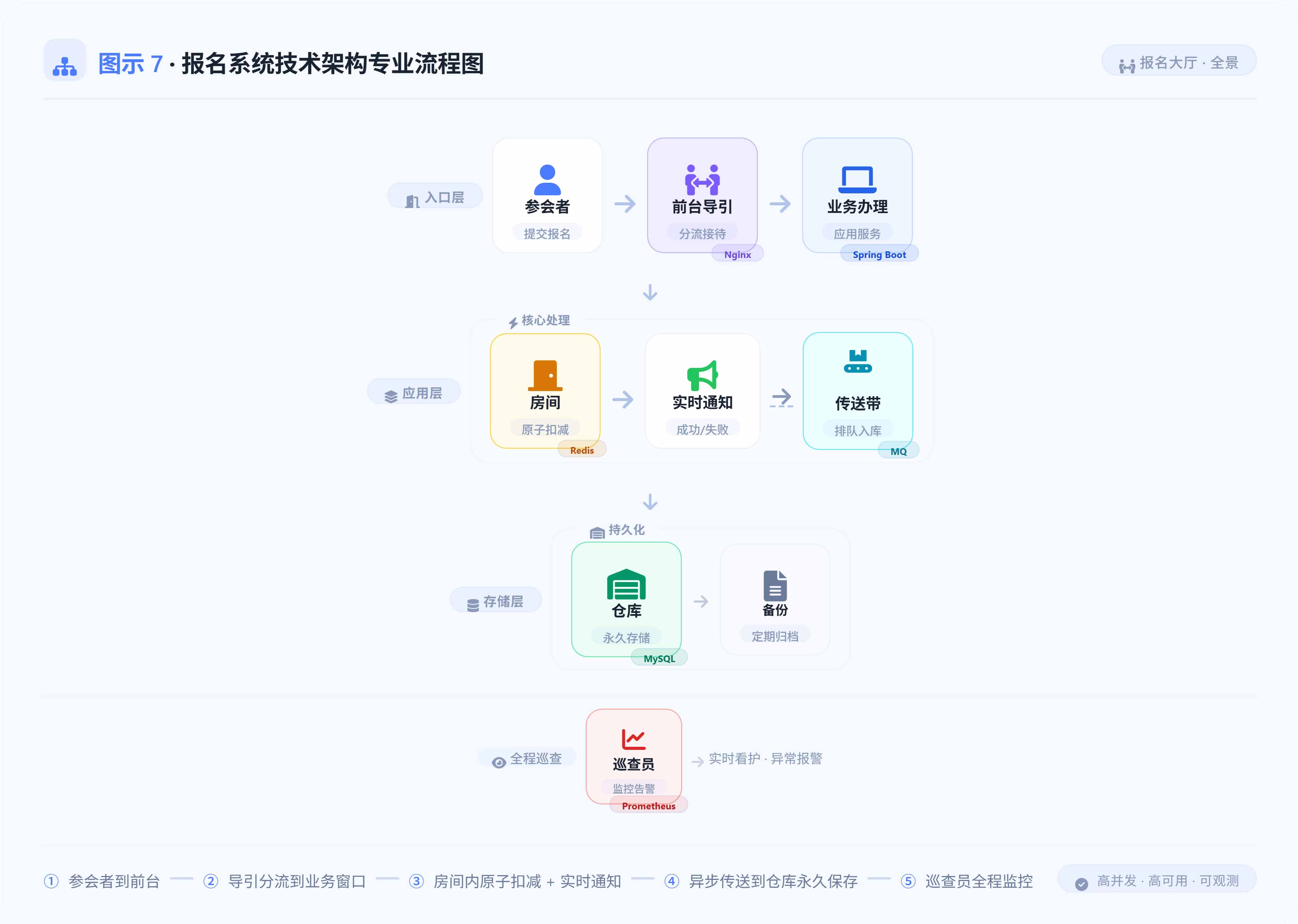Click the small warehouse icon beside 持久化

point(597,533)
